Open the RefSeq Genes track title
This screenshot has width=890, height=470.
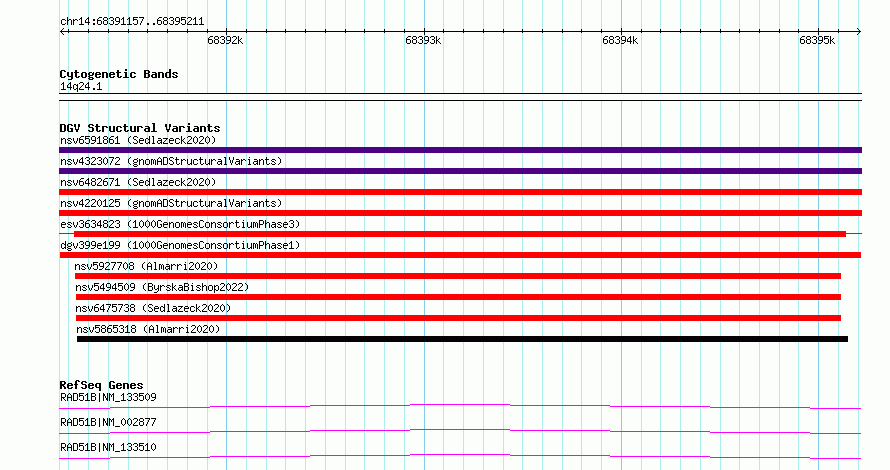point(101,385)
